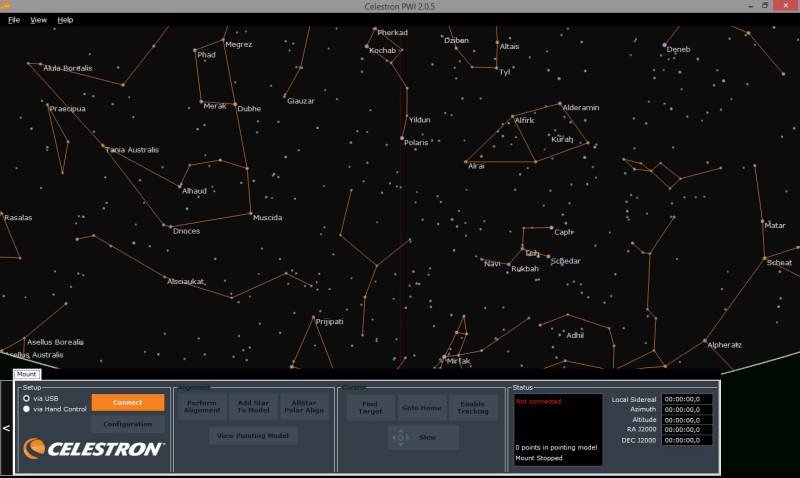Select the star Giauzar
The height and width of the screenshot is (478, 800).
pos(285,96)
